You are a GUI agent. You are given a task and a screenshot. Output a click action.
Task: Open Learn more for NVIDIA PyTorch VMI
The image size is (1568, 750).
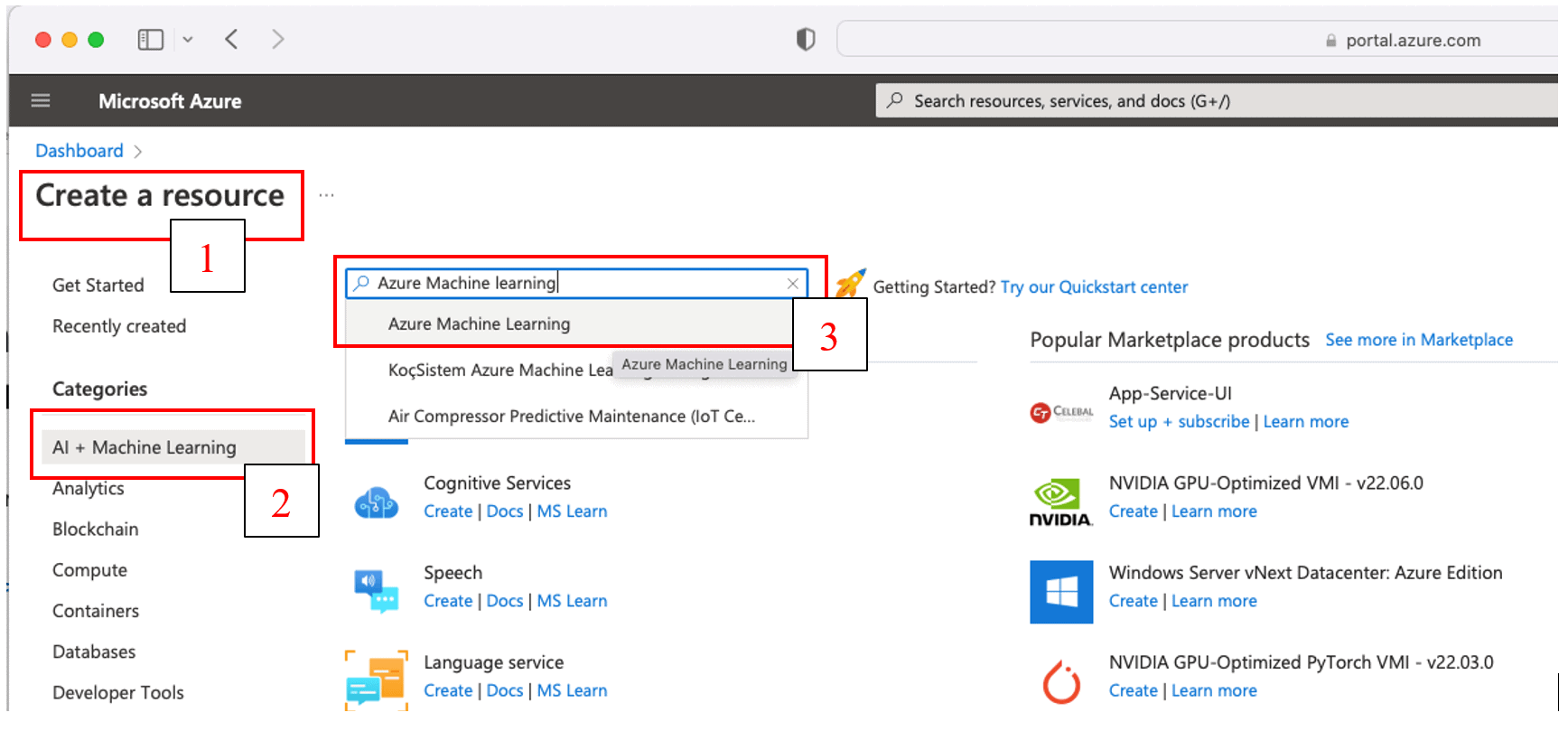[1214, 690]
